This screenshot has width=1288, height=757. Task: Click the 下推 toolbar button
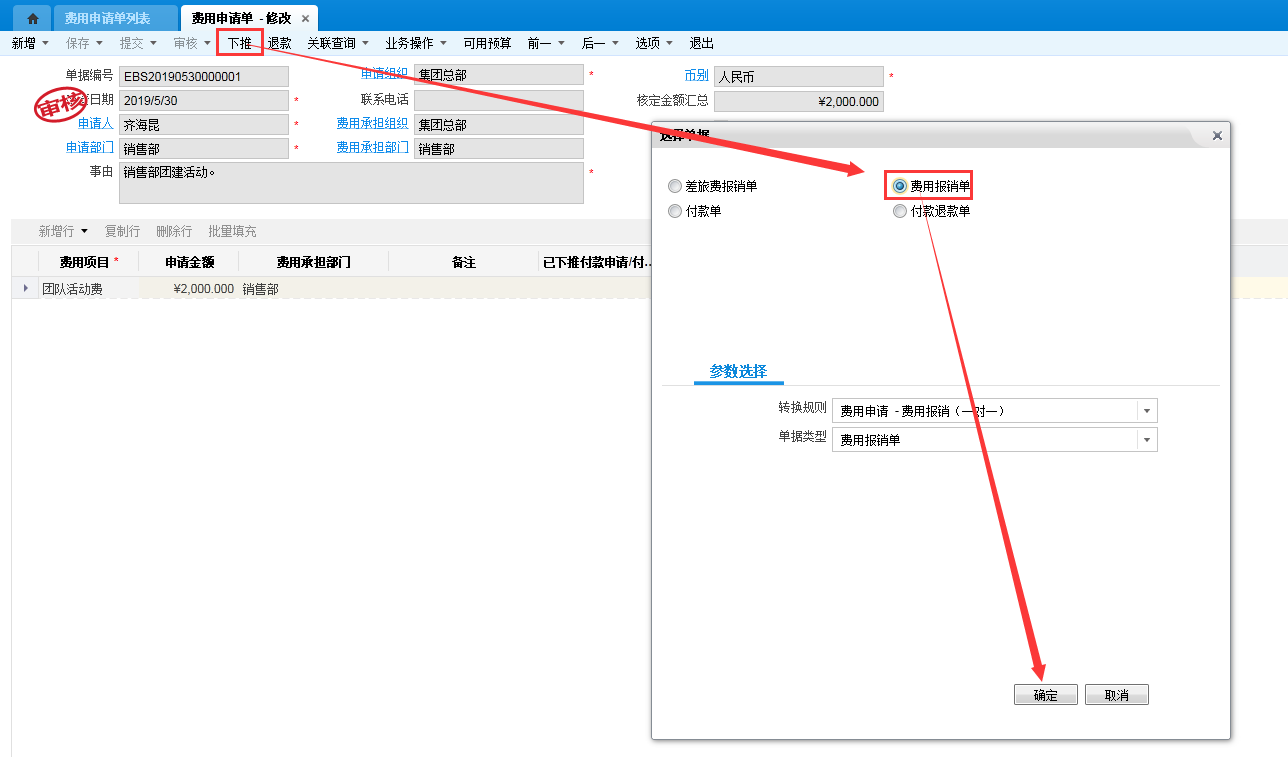pos(239,43)
